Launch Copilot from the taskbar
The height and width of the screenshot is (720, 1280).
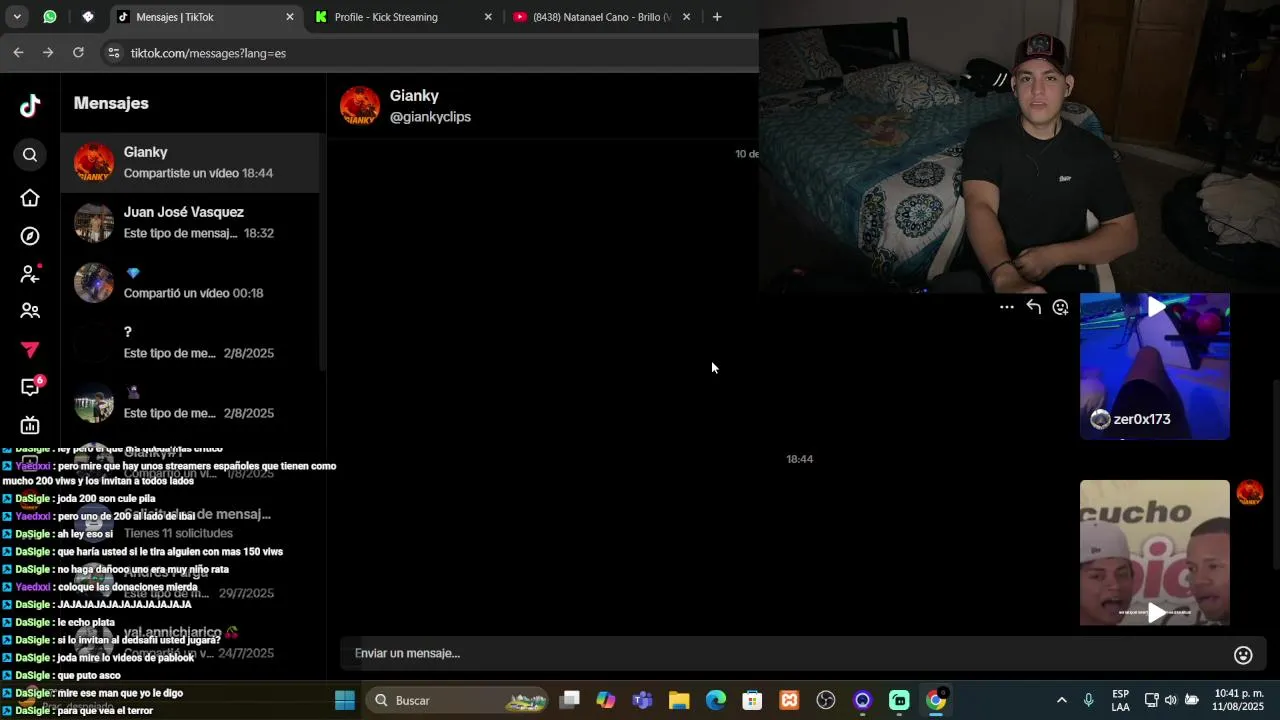(x=606, y=701)
